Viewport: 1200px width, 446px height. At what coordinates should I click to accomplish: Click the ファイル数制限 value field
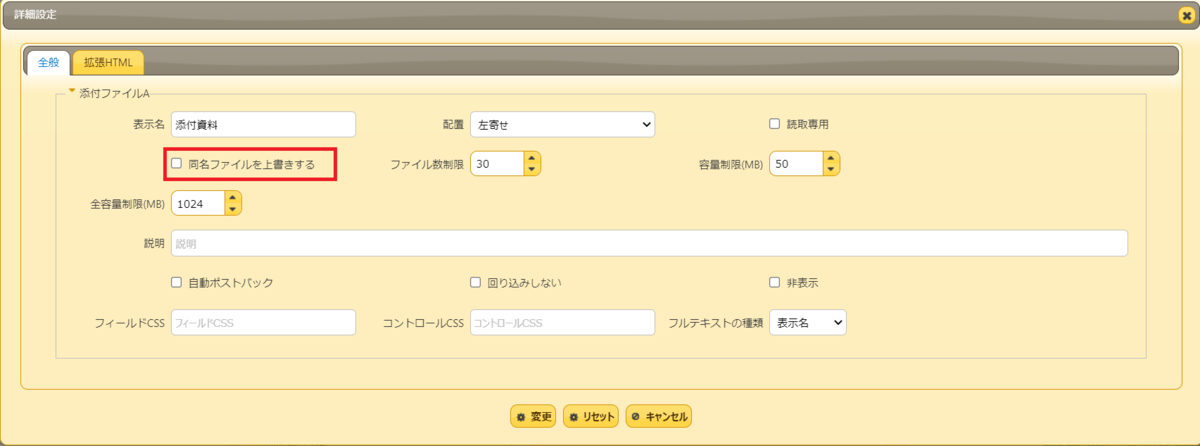click(496, 163)
